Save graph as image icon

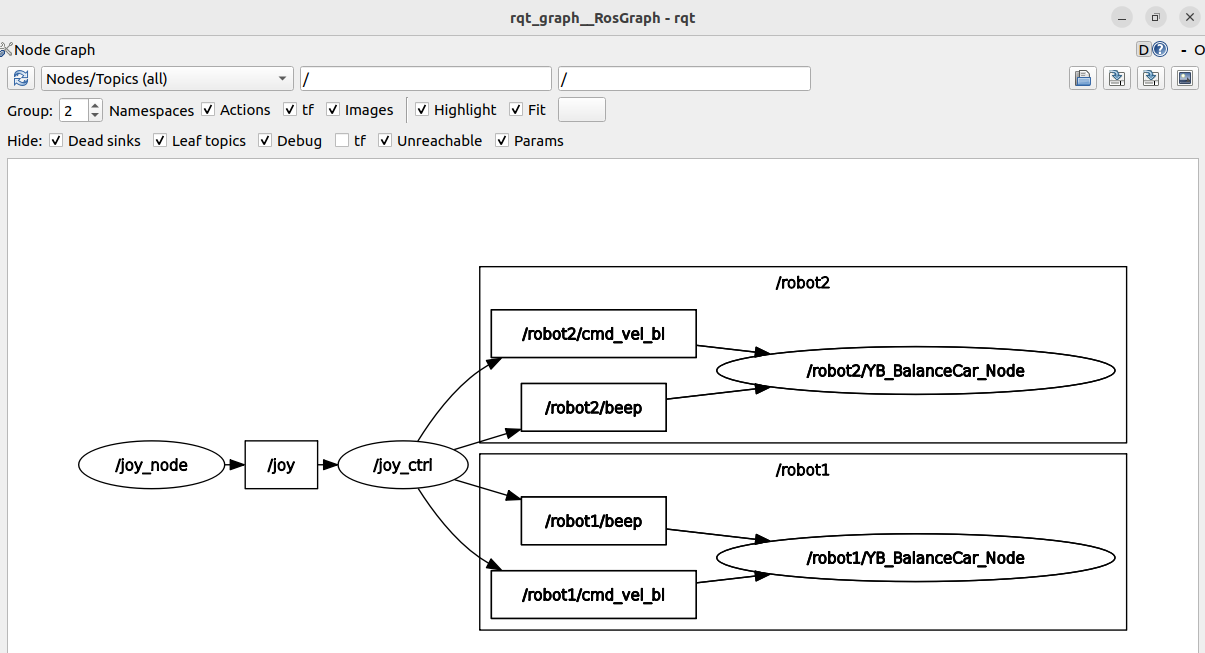click(x=1185, y=79)
